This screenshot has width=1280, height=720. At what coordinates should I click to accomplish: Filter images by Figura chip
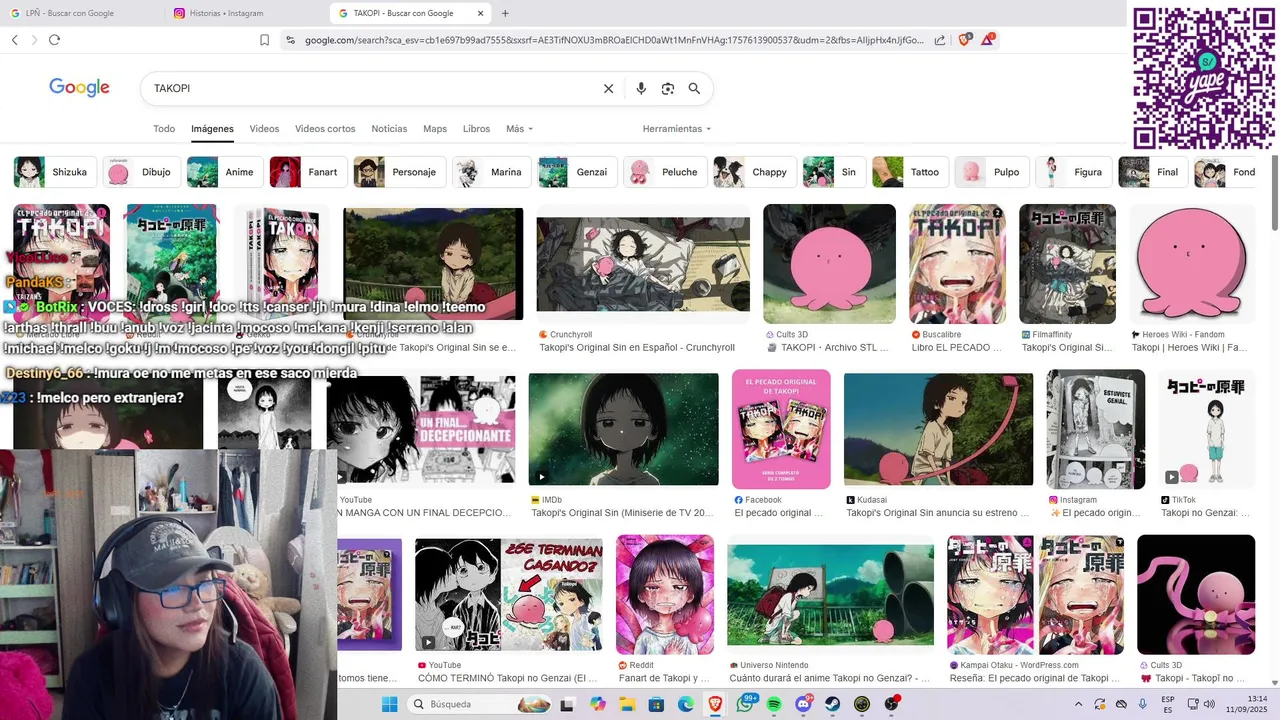pos(1073,172)
